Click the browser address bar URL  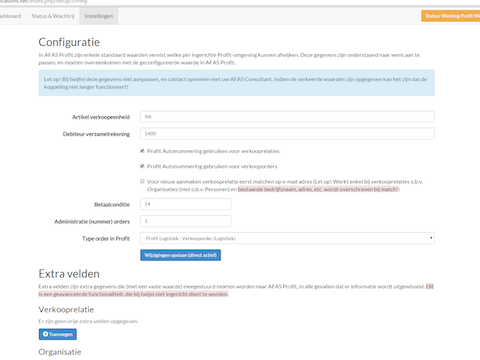(44, 2)
